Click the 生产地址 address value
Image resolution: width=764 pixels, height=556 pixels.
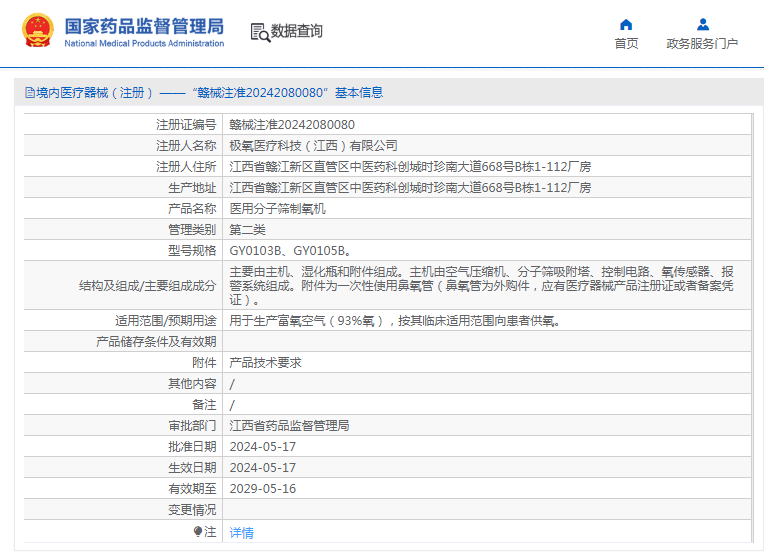(410, 188)
